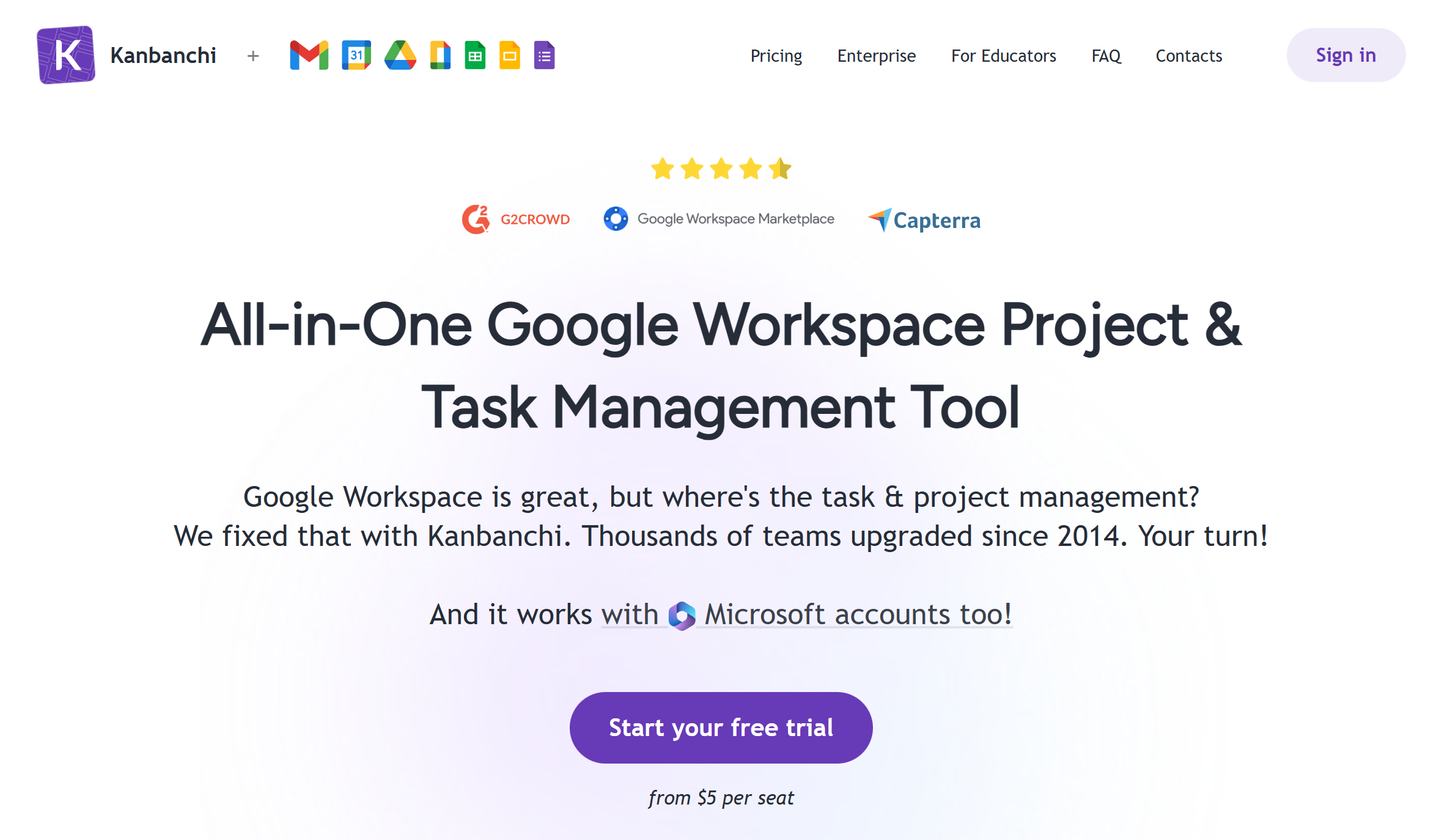The height and width of the screenshot is (840, 1439).
Task: Click the Gmail icon in header
Action: tap(309, 56)
